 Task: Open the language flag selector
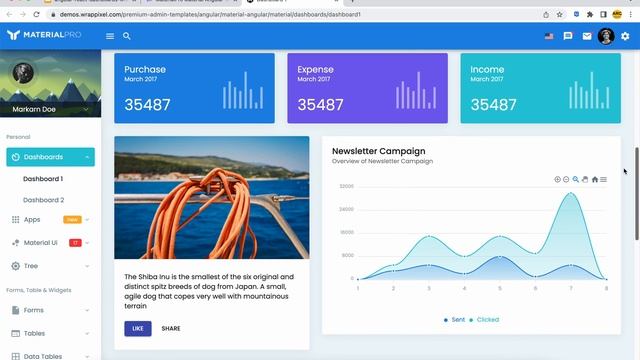549,36
